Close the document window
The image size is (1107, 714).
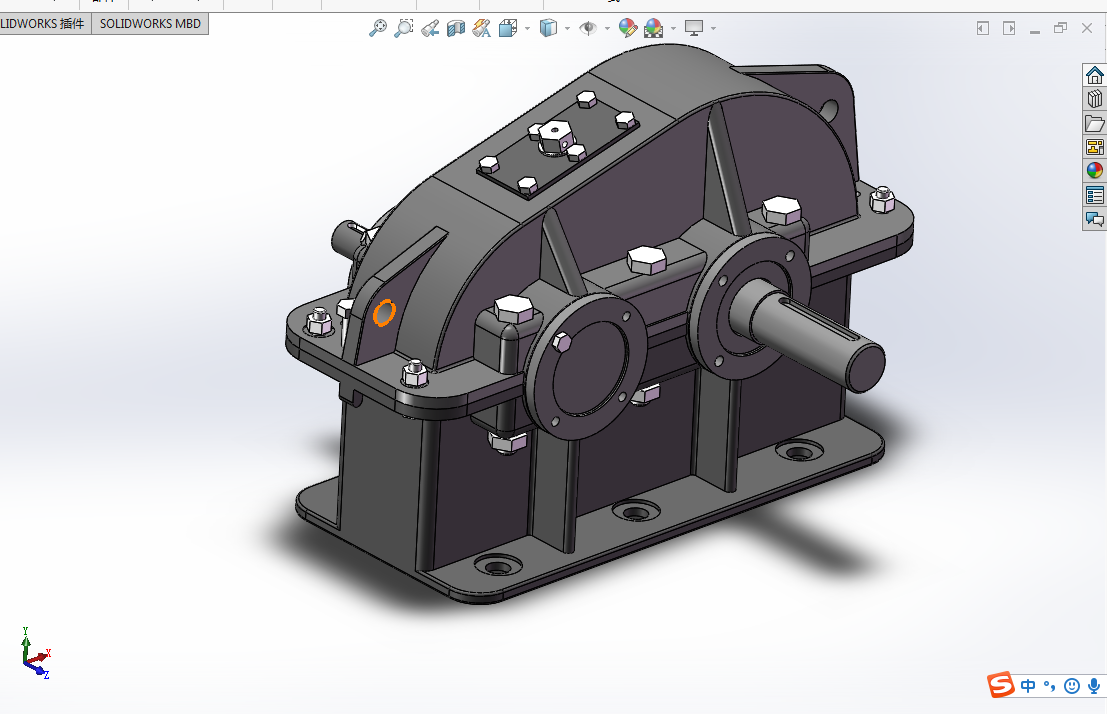pos(1087,28)
